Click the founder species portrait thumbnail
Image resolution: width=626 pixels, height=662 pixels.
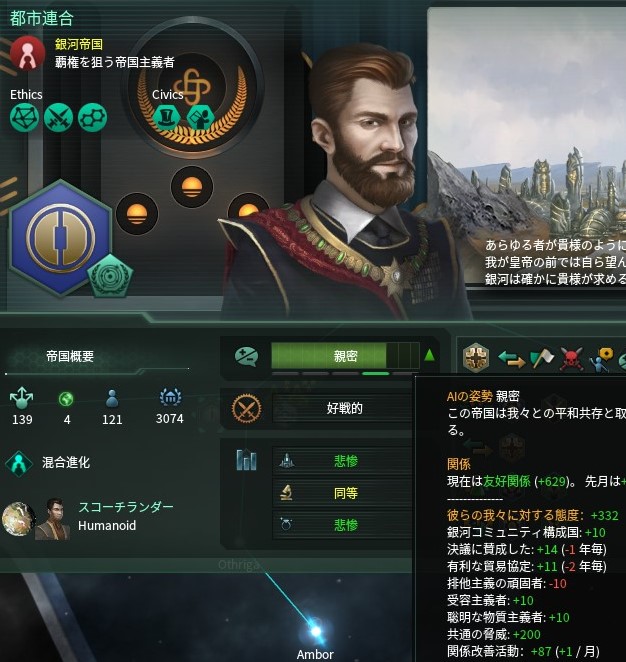coord(52,519)
